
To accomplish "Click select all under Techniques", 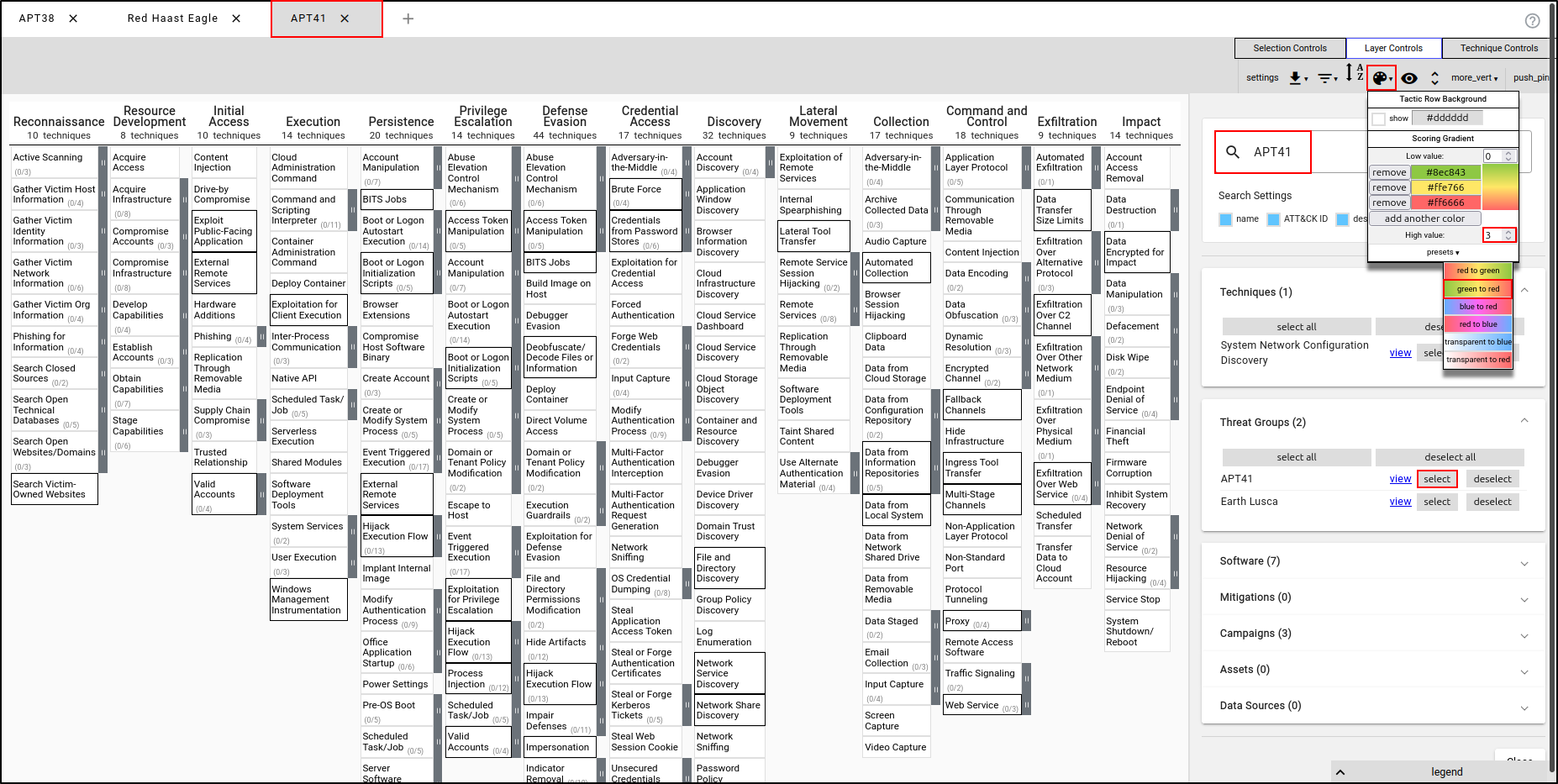I will 1297,327.
